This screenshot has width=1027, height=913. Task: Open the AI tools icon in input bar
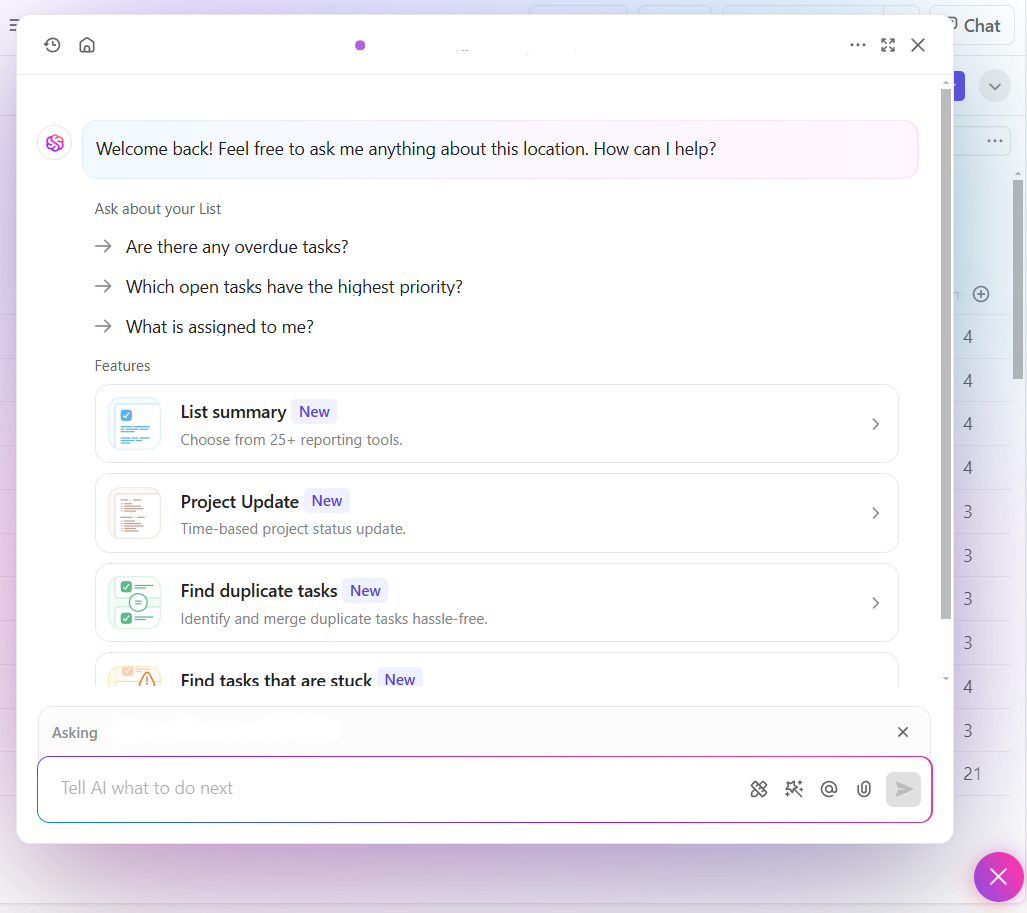(758, 789)
